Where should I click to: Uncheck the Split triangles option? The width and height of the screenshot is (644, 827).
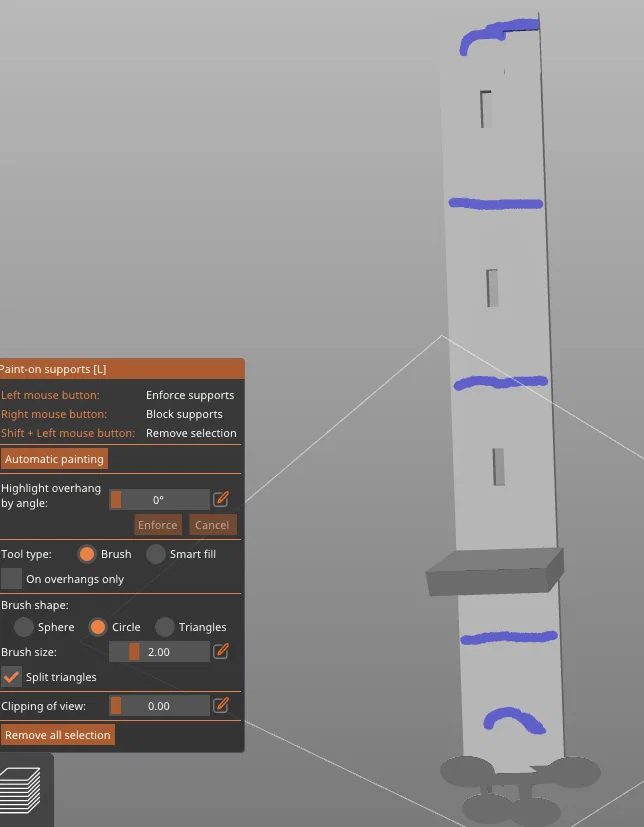coord(11,677)
